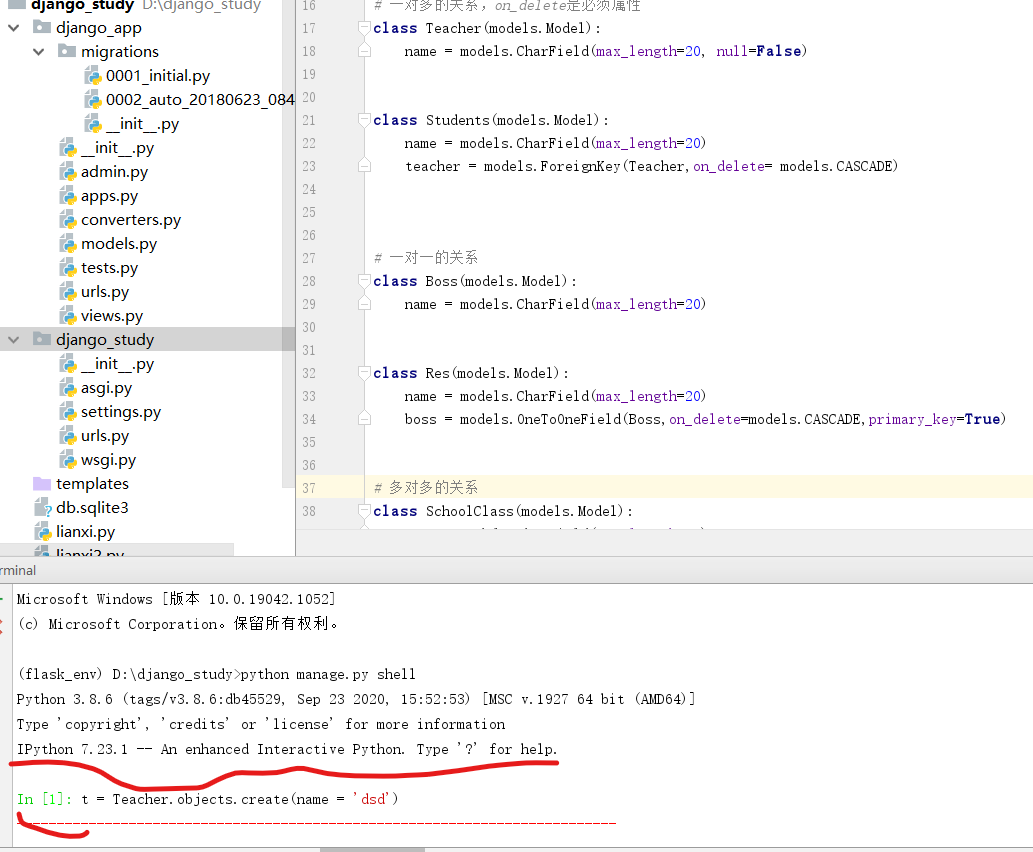This screenshot has width=1033, height=852.
Task: Open urls.py under django_app
Action: pyautogui.click(x=105, y=292)
